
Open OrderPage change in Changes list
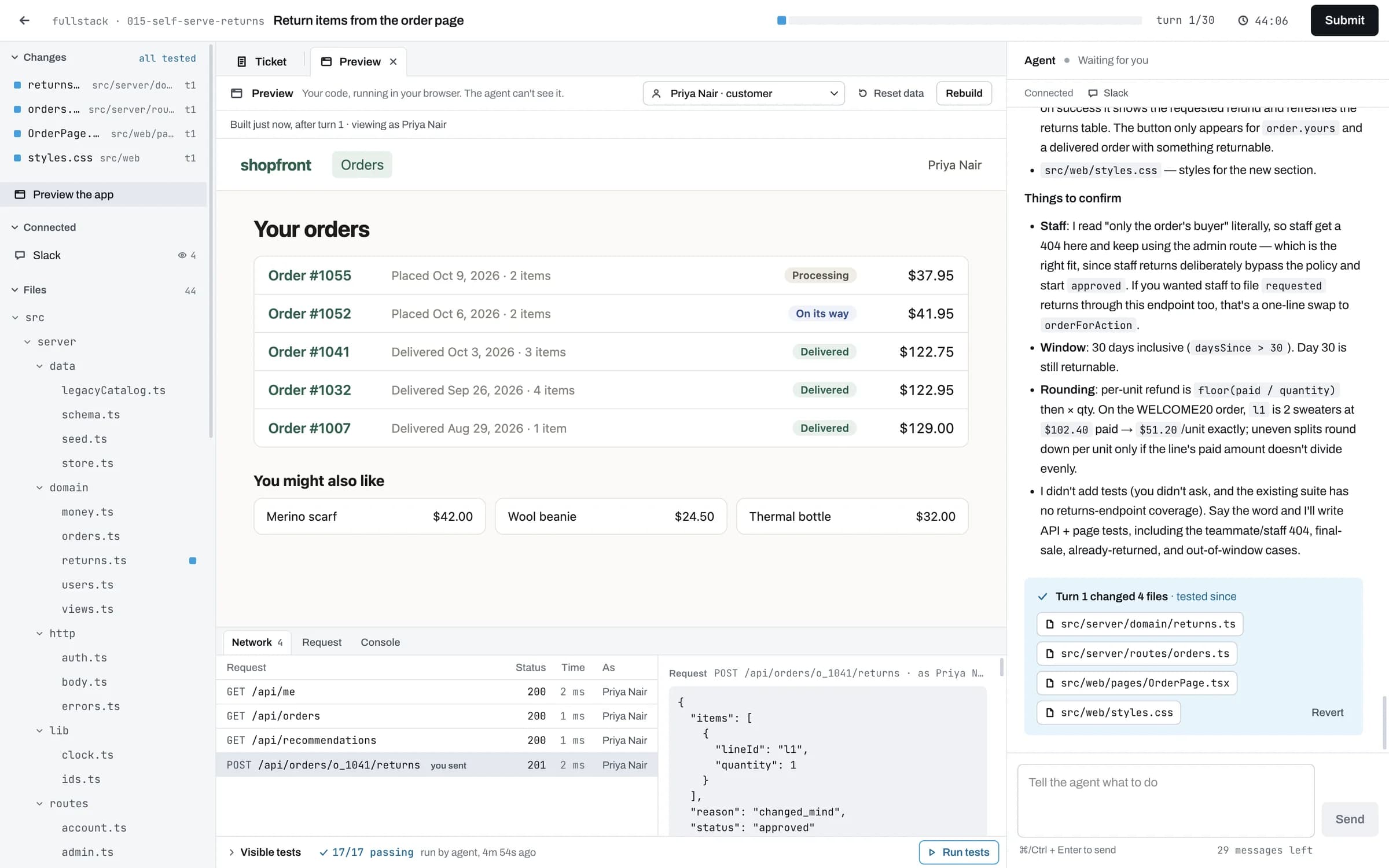[104, 134]
